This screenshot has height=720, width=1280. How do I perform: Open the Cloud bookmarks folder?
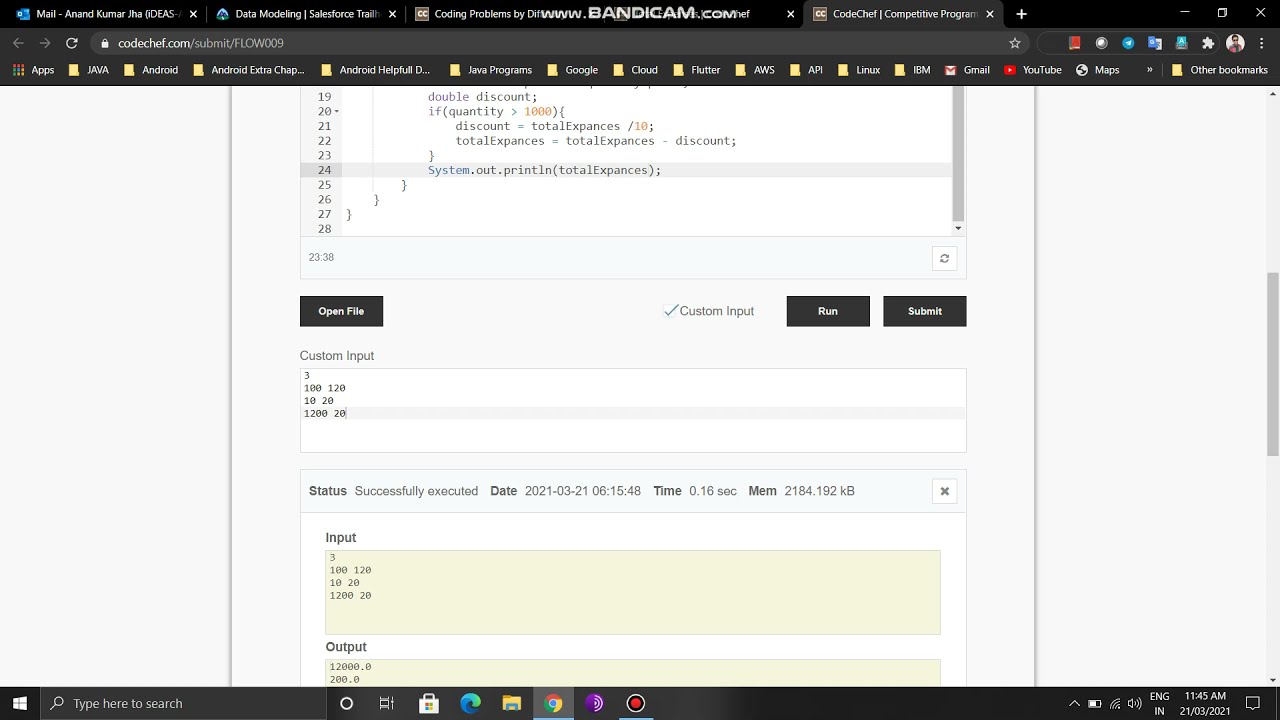coord(634,70)
